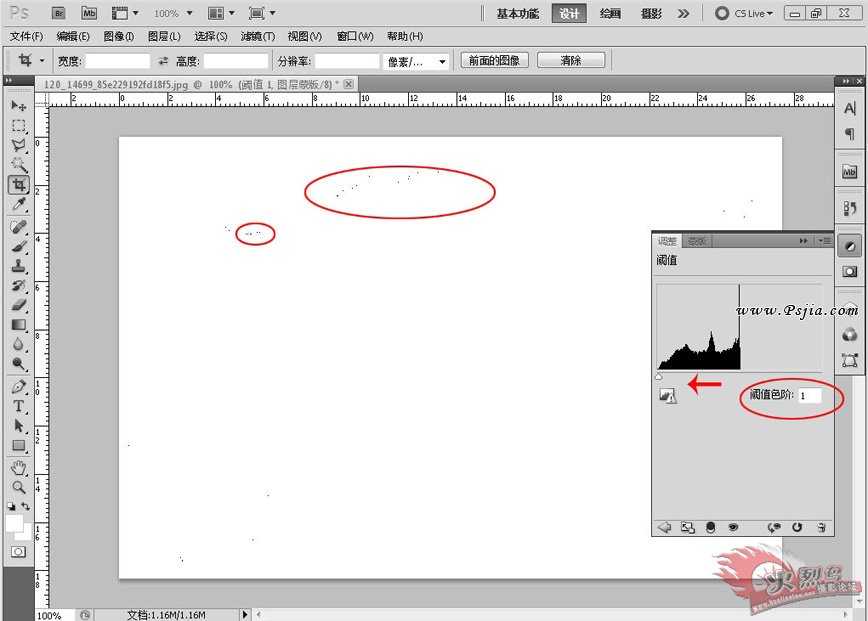Select the History Brush tool

[18, 286]
